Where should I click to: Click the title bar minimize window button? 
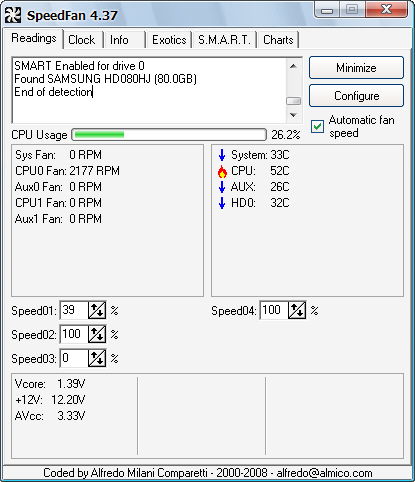click(326, 10)
